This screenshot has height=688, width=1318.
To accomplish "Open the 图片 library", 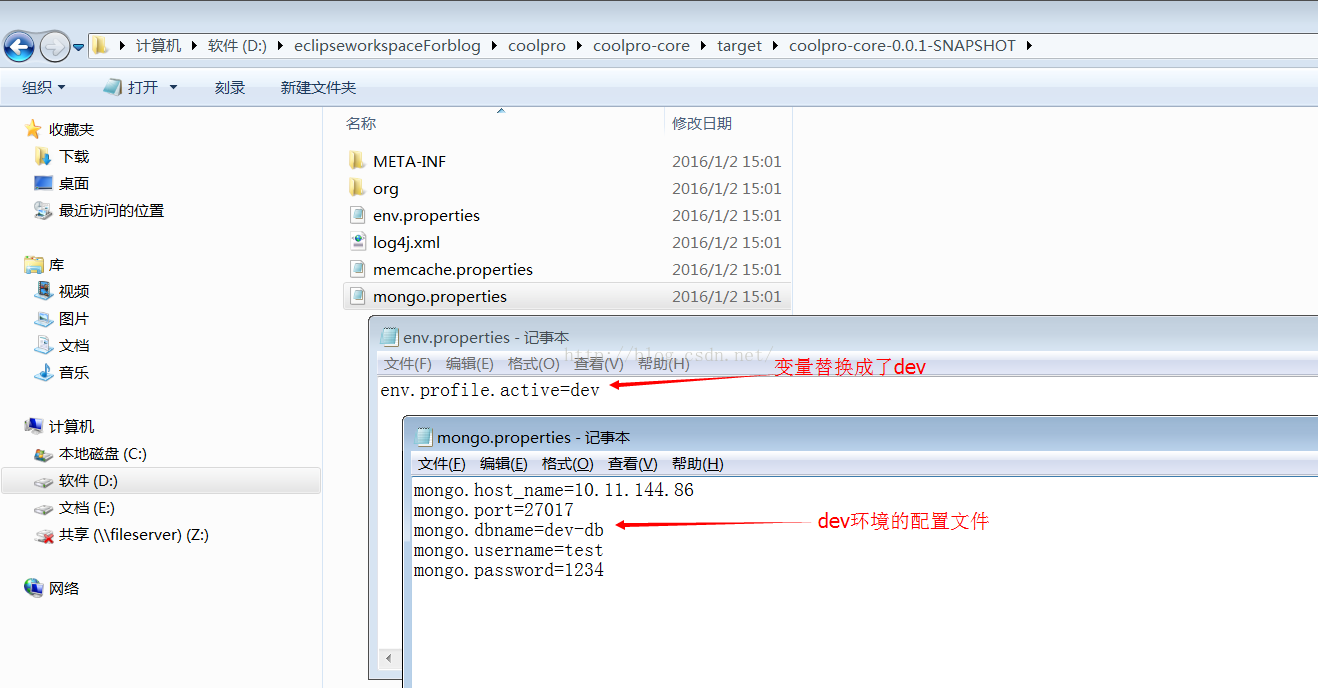I will (x=74, y=318).
